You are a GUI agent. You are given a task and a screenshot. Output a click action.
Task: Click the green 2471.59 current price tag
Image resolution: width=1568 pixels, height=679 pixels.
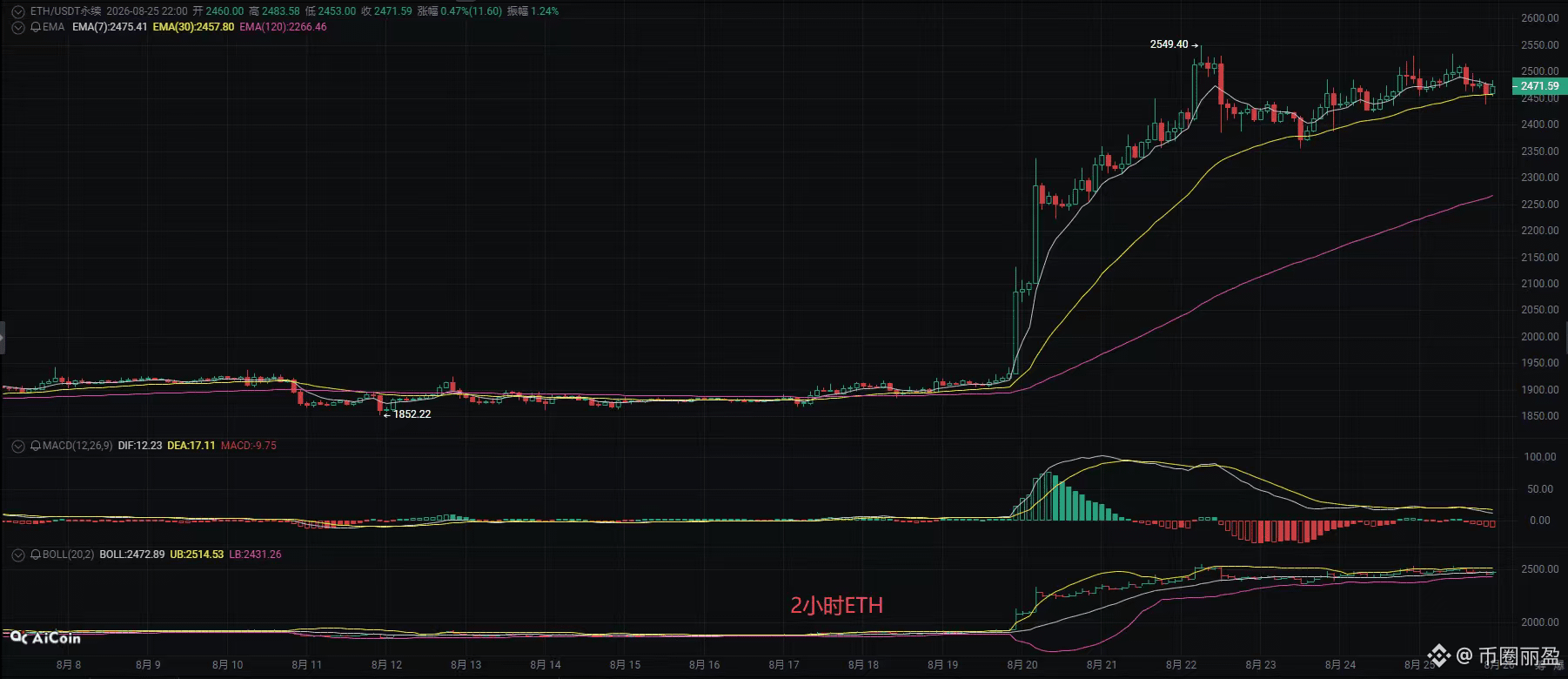1539,86
